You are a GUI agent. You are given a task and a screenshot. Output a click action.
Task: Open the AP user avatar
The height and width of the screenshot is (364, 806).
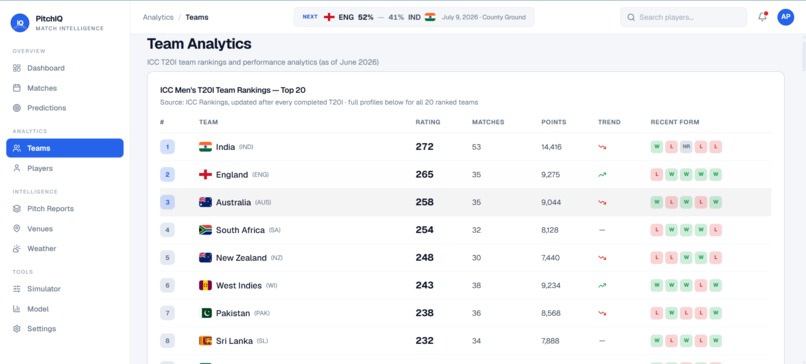tap(785, 17)
